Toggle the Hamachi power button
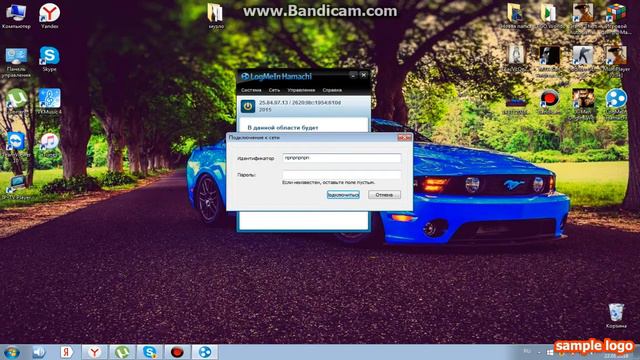Screen dimensions: 640x360 coord(248,107)
